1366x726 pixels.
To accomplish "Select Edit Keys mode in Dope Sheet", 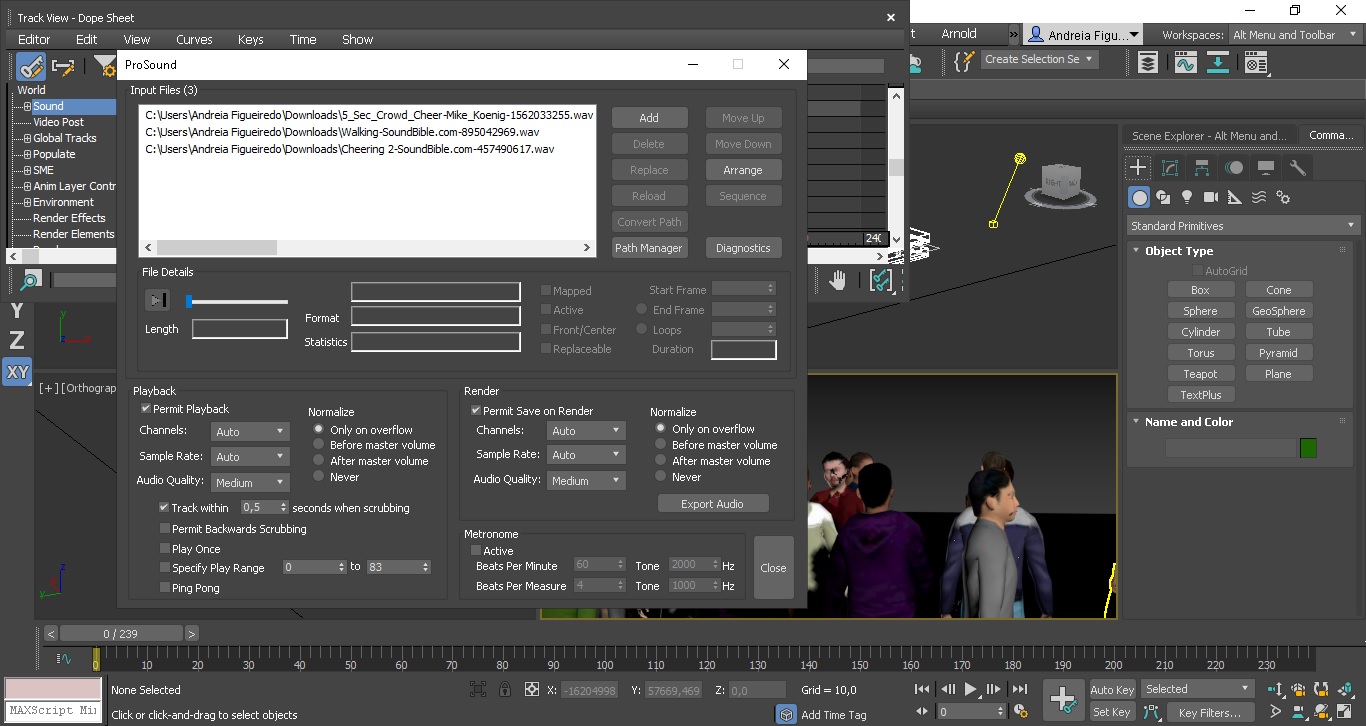I will pyautogui.click(x=32, y=67).
